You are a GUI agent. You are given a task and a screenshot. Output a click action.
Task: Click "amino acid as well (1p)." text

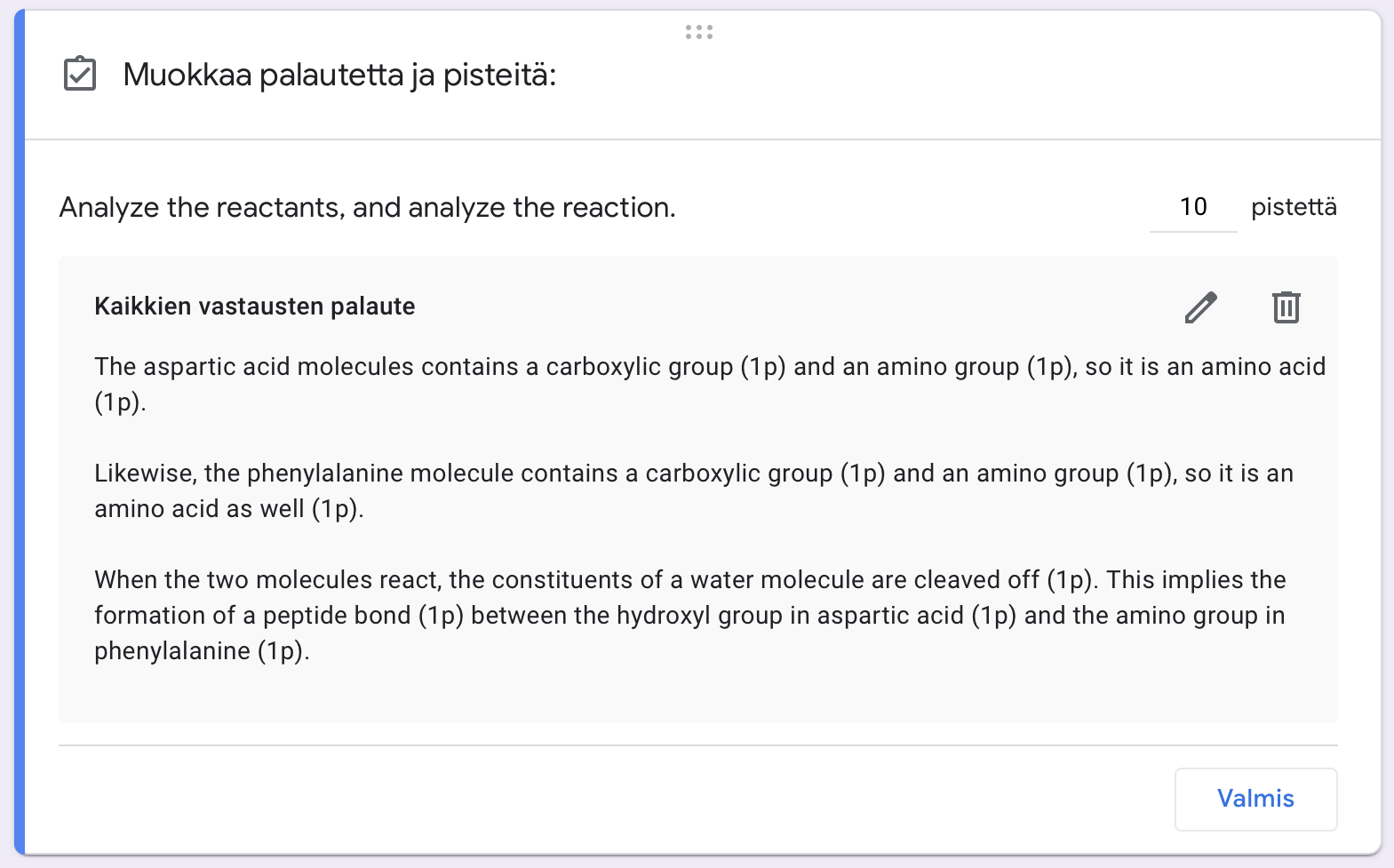pyautogui.click(x=228, y=509)
